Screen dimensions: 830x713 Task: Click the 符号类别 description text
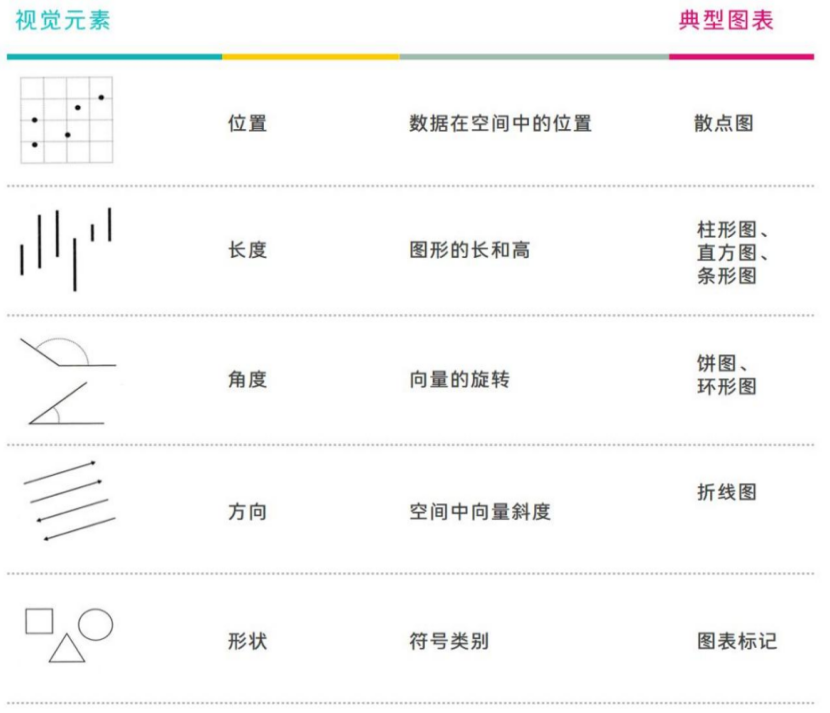click(449, 641)
